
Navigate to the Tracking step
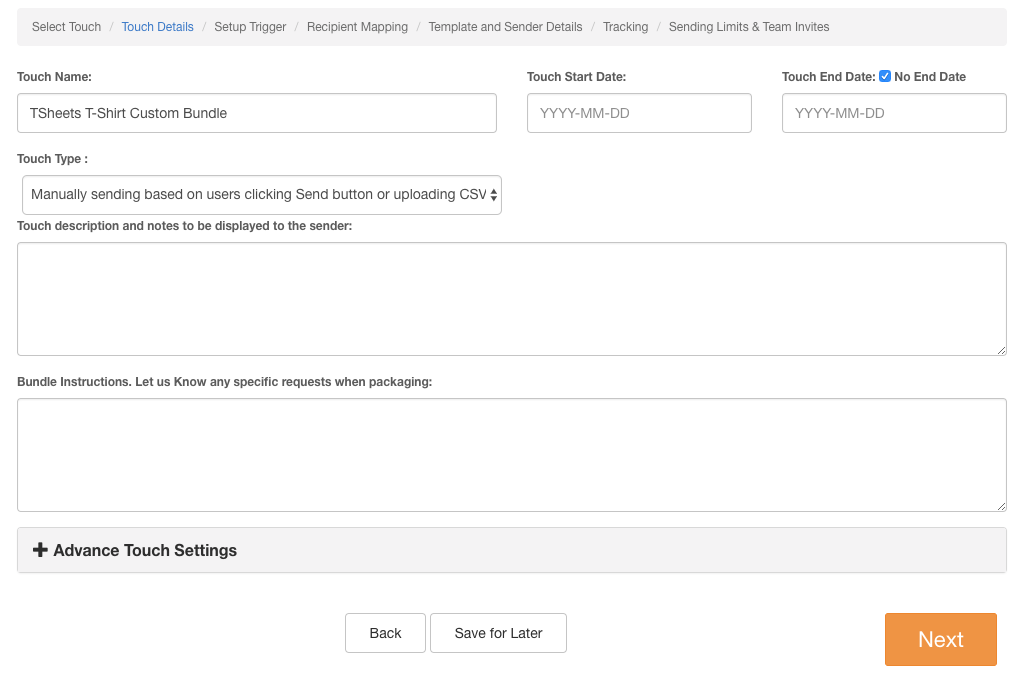625,27
